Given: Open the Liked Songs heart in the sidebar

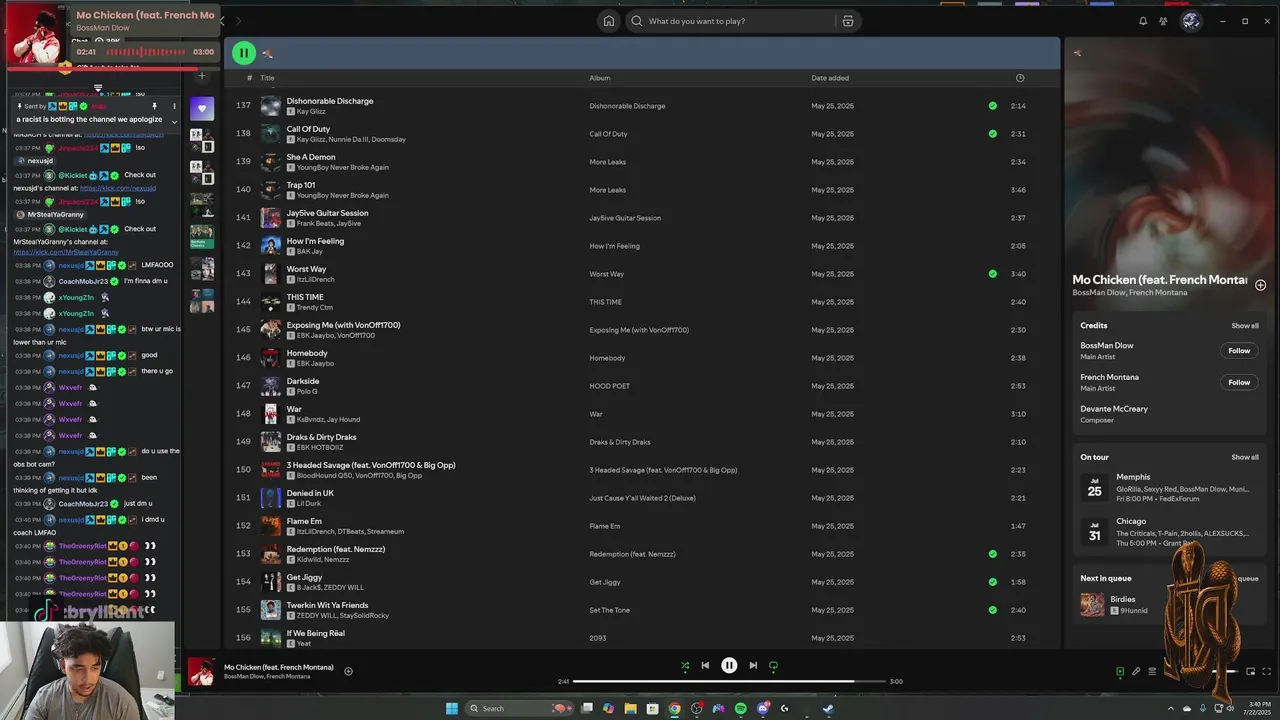Looking at the screenshot, I should point(202,108).
